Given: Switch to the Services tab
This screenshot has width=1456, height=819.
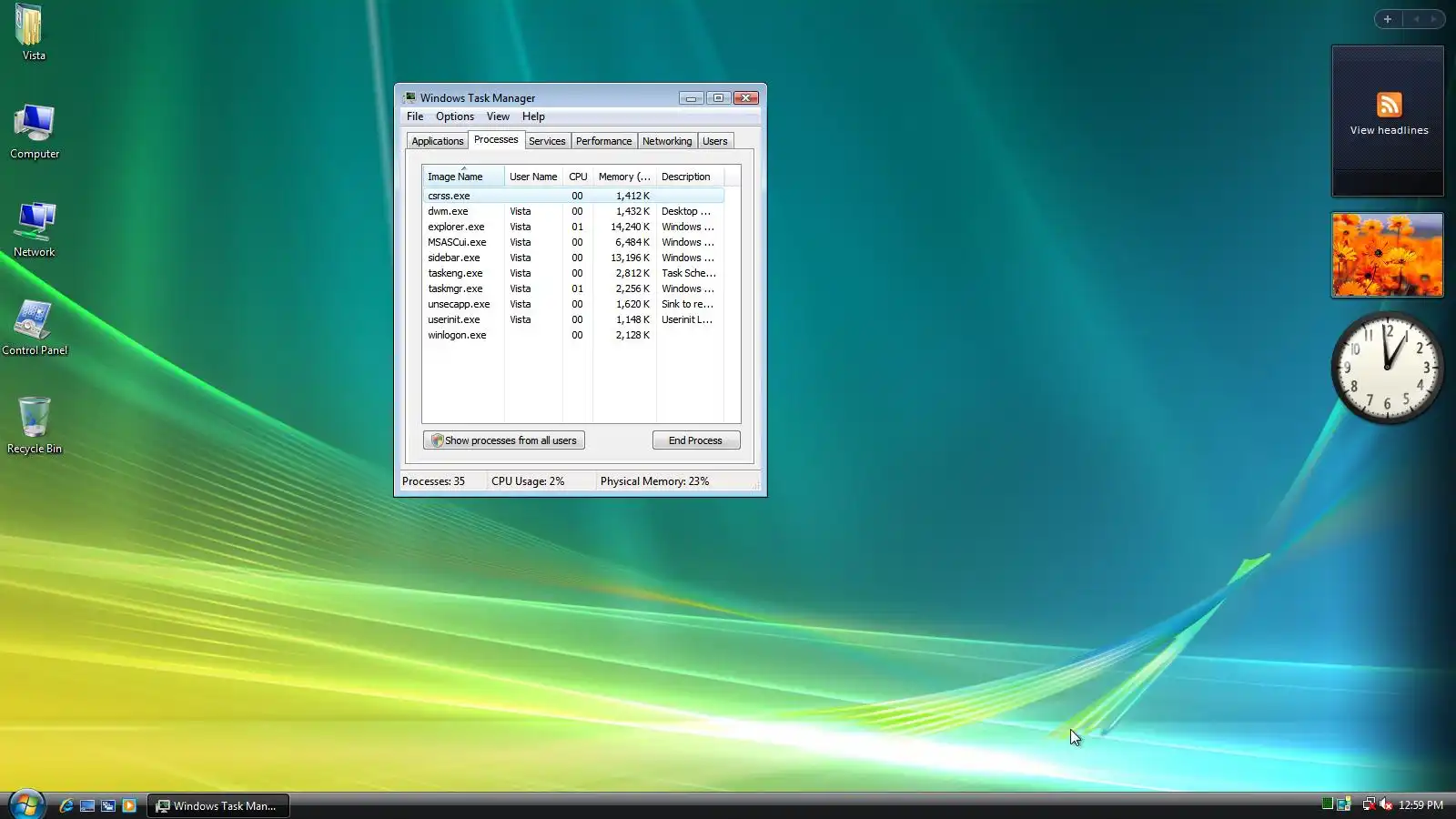Looking at the screenshot, I should point(547,141).
